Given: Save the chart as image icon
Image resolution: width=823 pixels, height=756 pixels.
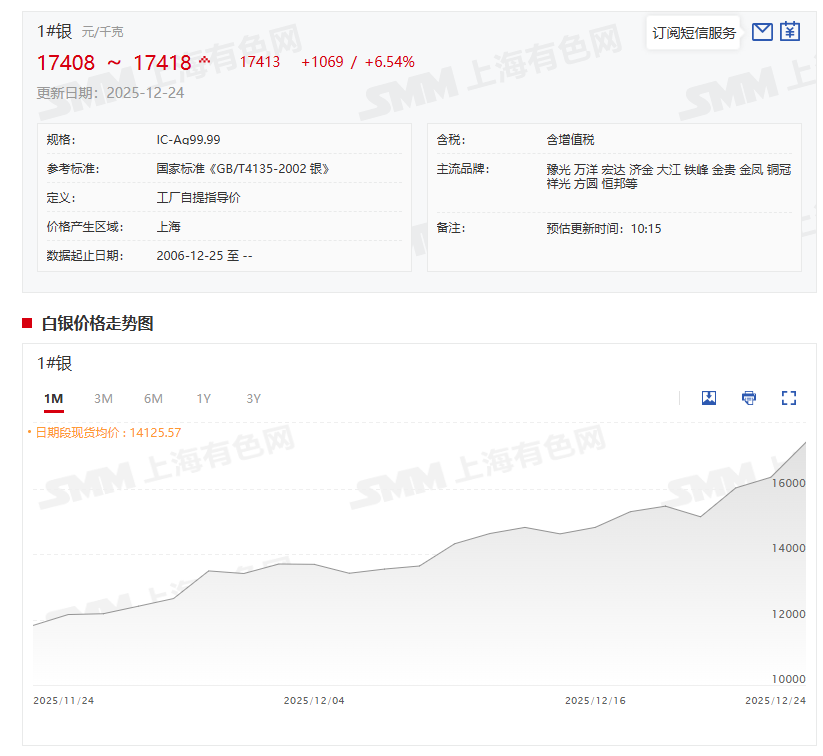Looking at the screenshot, I should click(x=709, y=398).
